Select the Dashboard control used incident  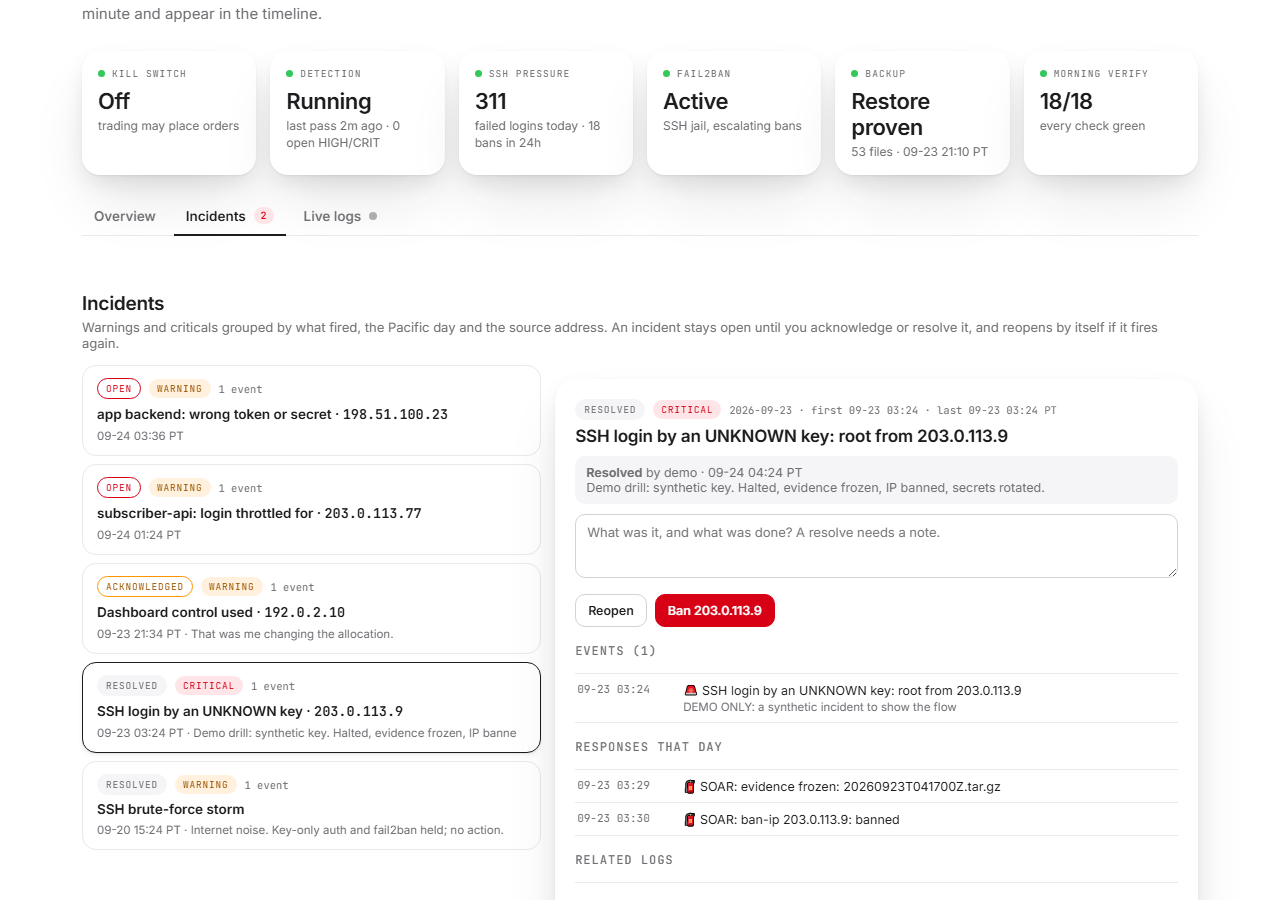(311, 609)
